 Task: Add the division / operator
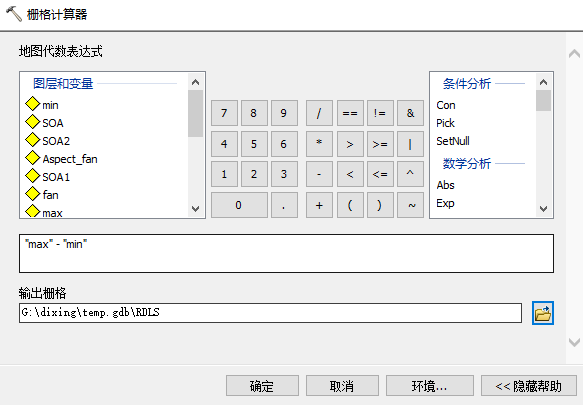click(x=319, y=113)
